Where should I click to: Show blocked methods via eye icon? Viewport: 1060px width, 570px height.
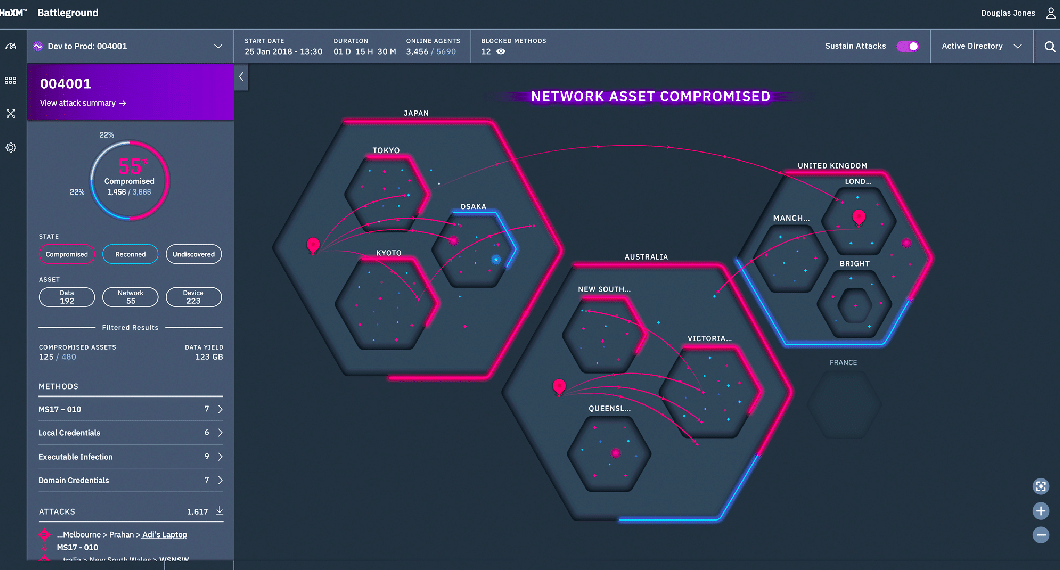pos(501,51)
